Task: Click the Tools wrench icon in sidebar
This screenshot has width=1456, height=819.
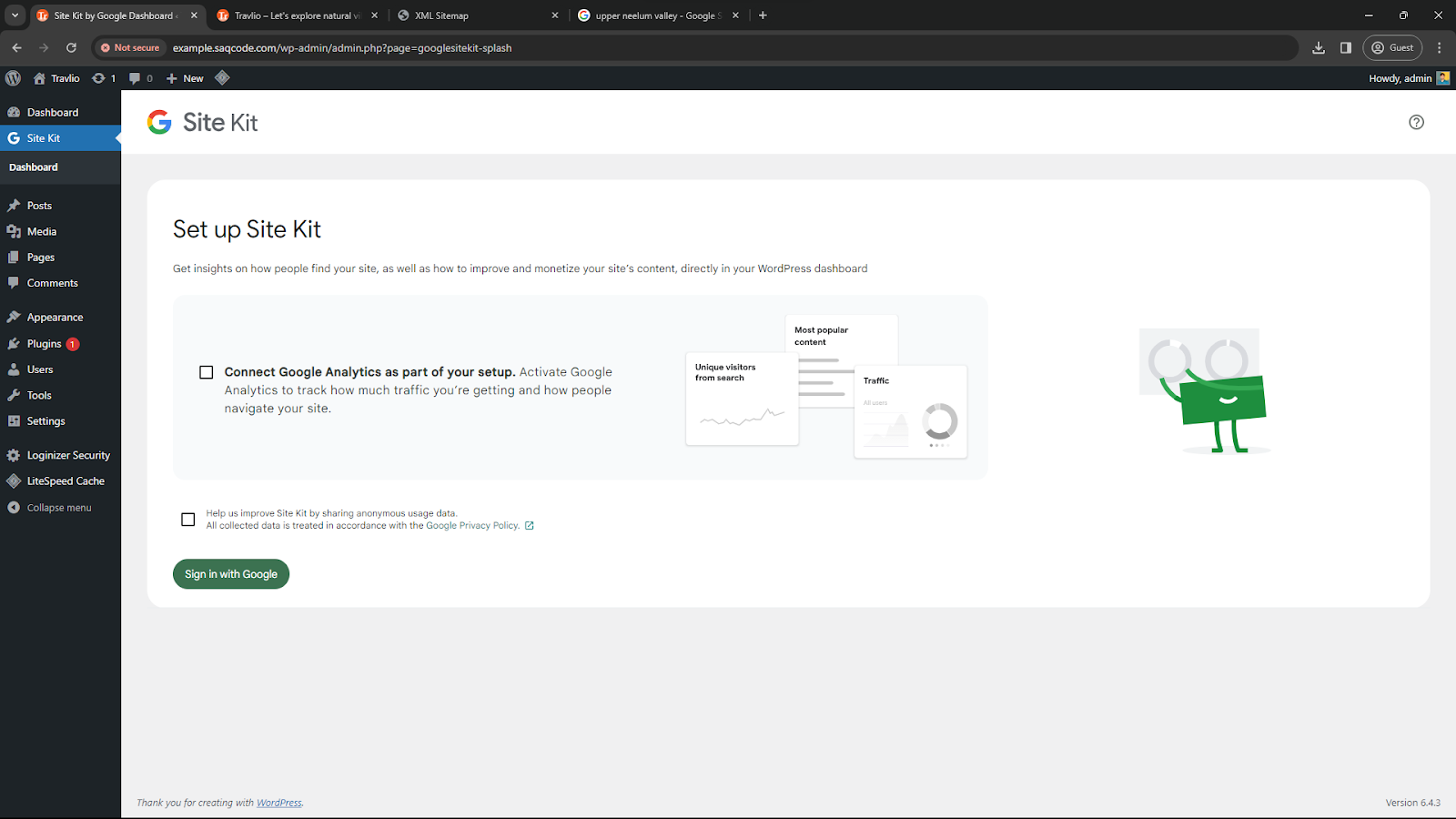Action: point(14,396)
